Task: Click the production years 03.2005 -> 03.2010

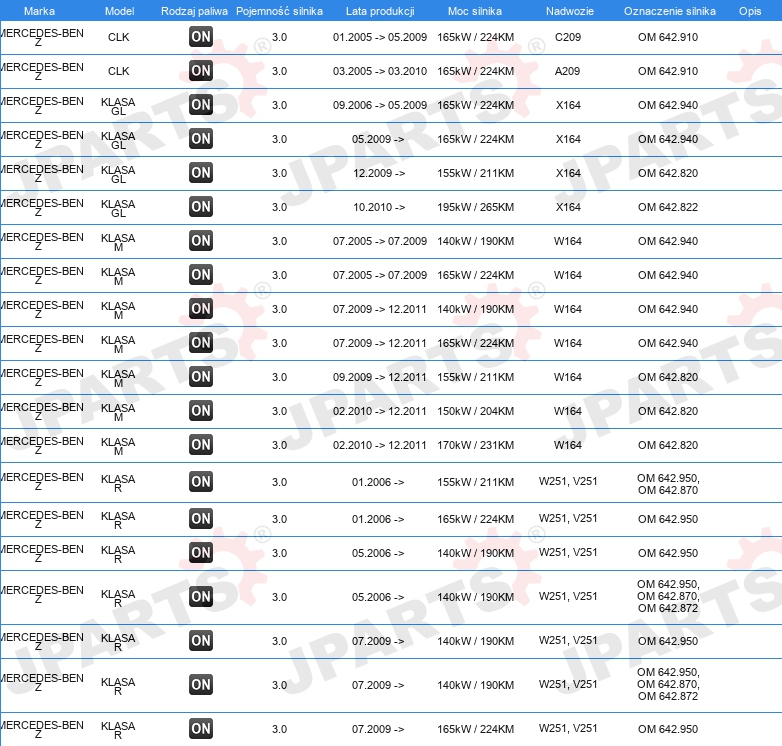Action: (x=380, y=71)
